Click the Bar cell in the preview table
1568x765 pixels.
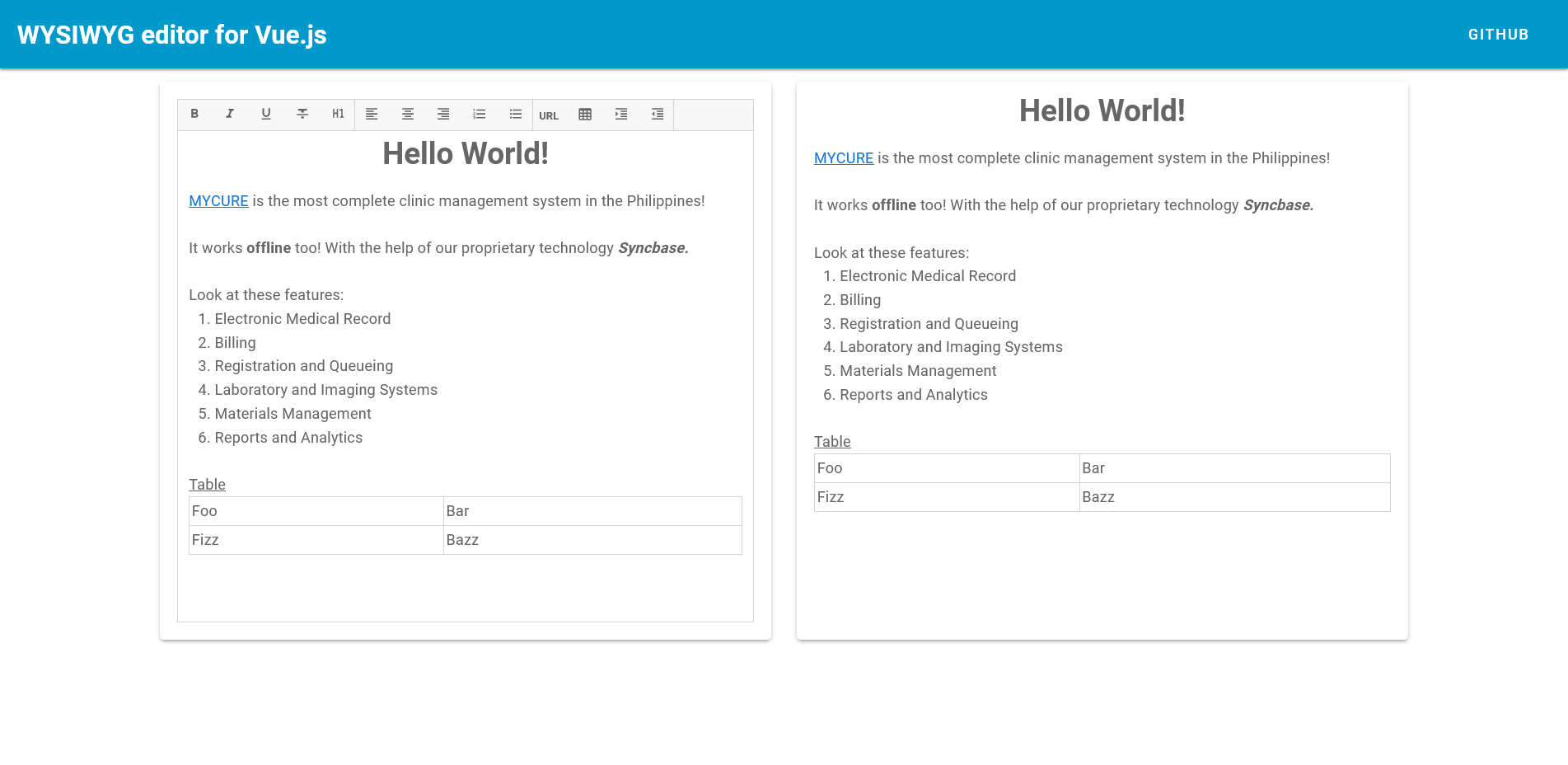coord(1235,468)
